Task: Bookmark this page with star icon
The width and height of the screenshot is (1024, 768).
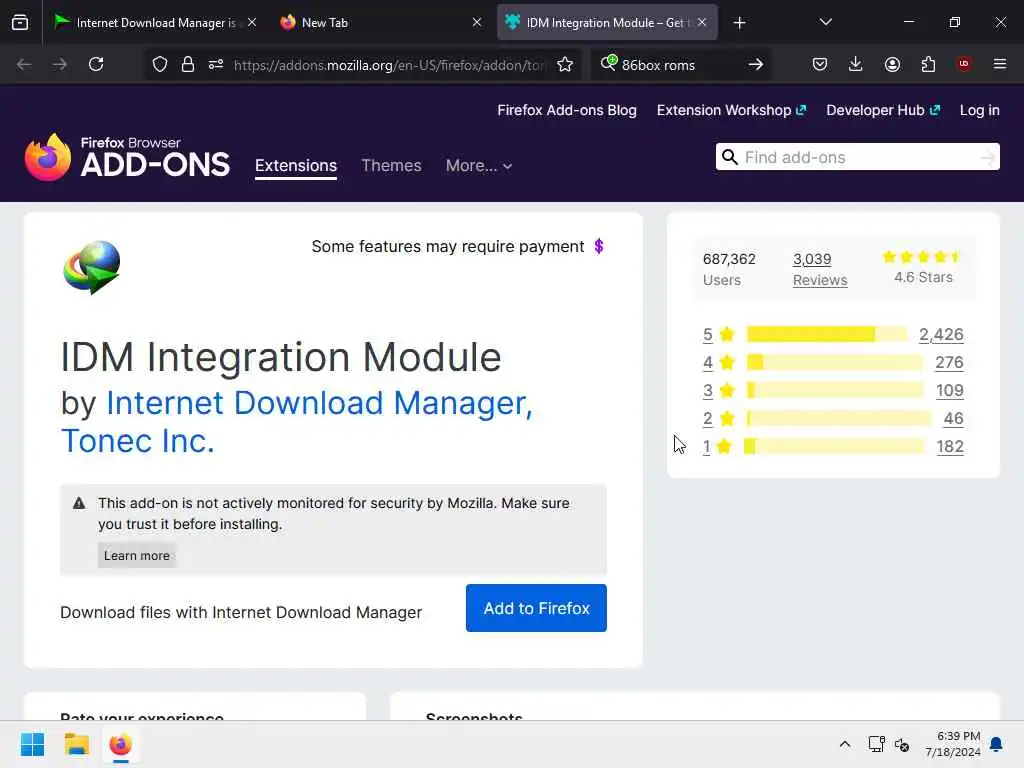Action: [x=565, y=65]
